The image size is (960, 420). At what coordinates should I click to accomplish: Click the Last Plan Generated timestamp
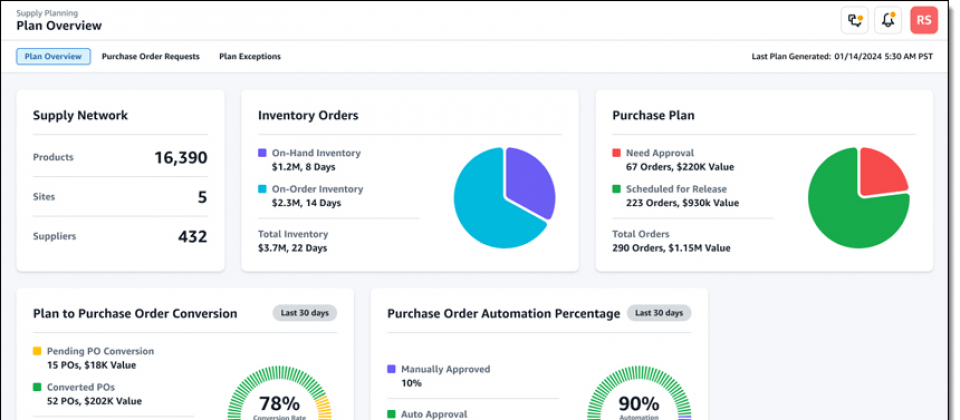pyautogui.click(x=842, y=56)
